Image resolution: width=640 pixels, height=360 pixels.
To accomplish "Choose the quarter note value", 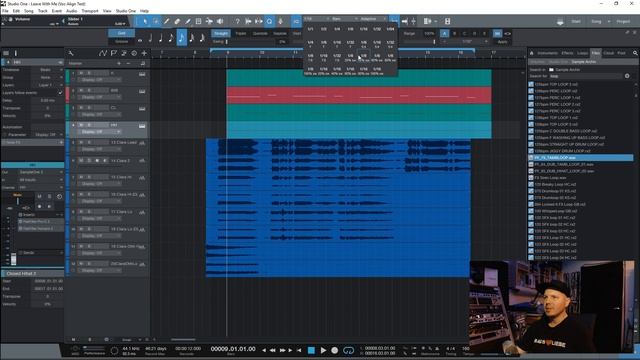I will (160, 38).
